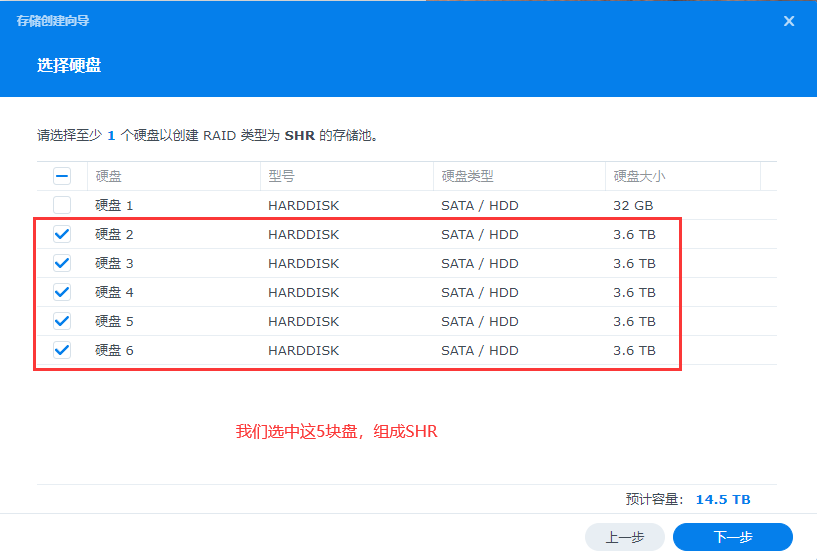Click the 下一步 button
The width and height of the screenshot is (817, 560).
point(732,537)
